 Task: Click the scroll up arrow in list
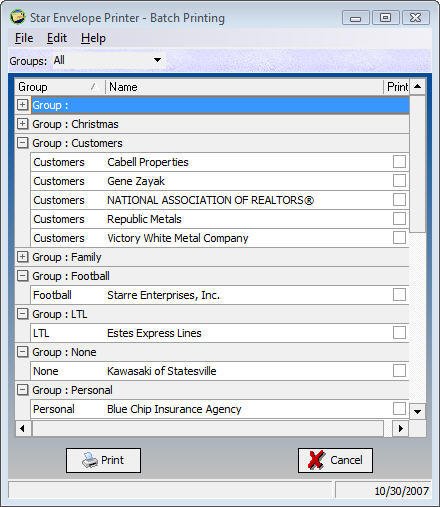point(417,87)
